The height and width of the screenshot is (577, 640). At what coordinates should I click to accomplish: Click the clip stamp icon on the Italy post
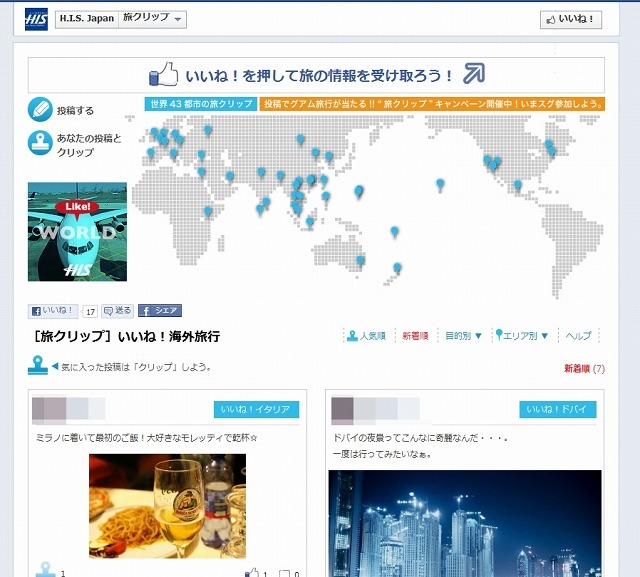(45, 571)
